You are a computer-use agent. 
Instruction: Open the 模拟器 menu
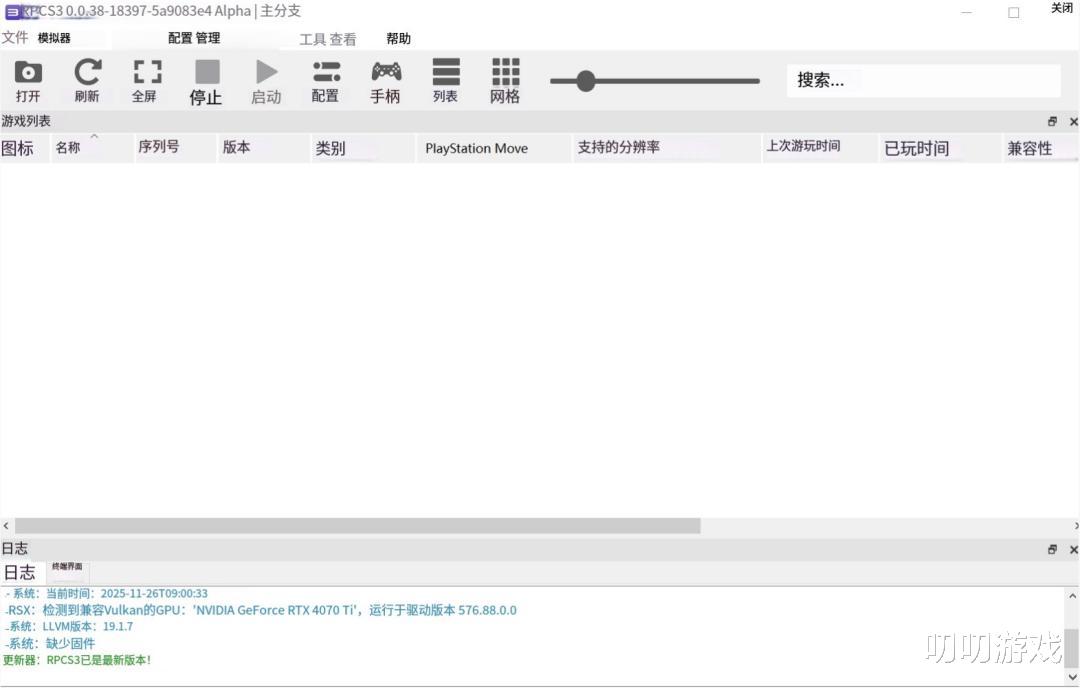[x=54, y=39]
